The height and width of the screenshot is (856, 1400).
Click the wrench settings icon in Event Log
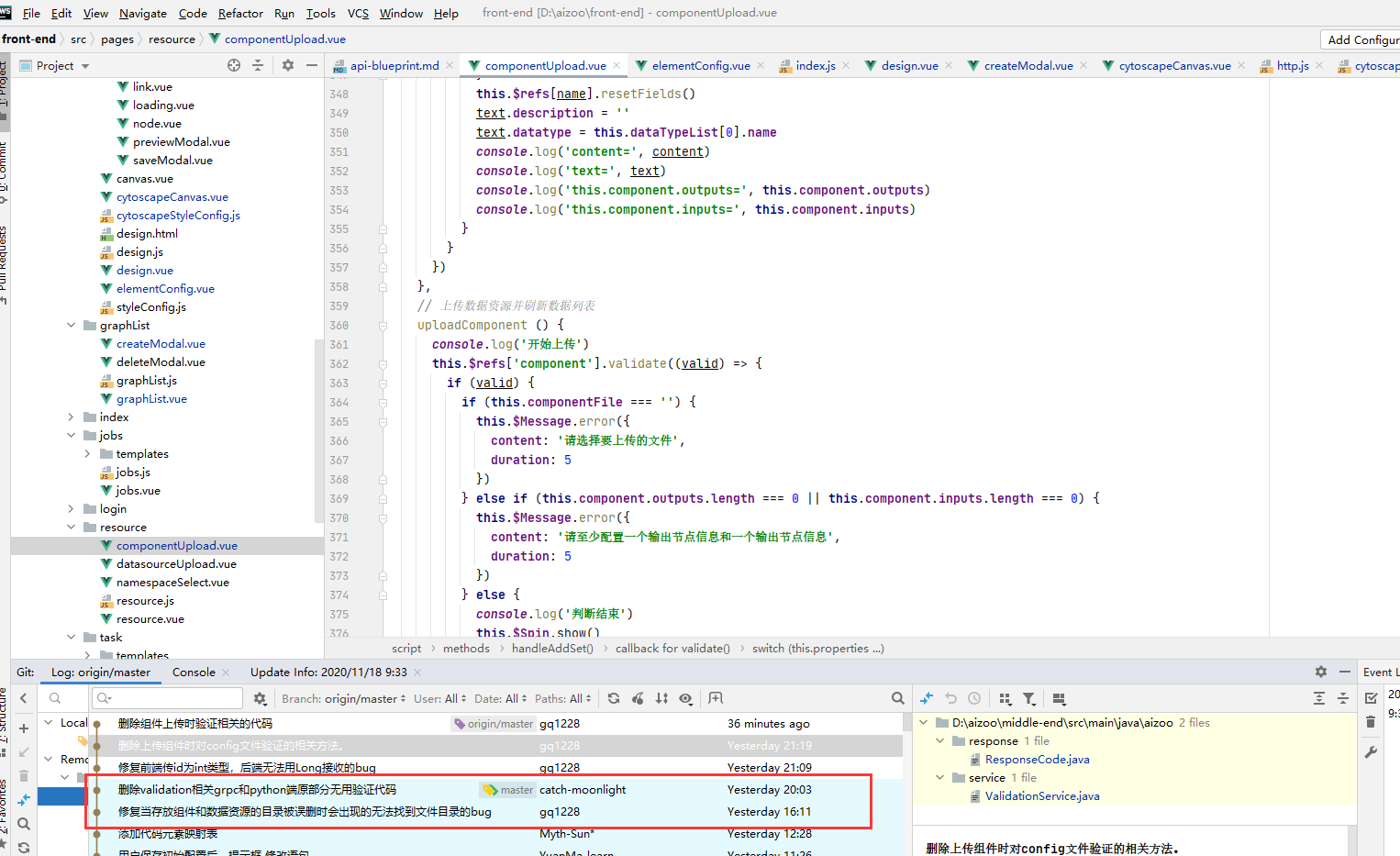[x=1371, y=752]
